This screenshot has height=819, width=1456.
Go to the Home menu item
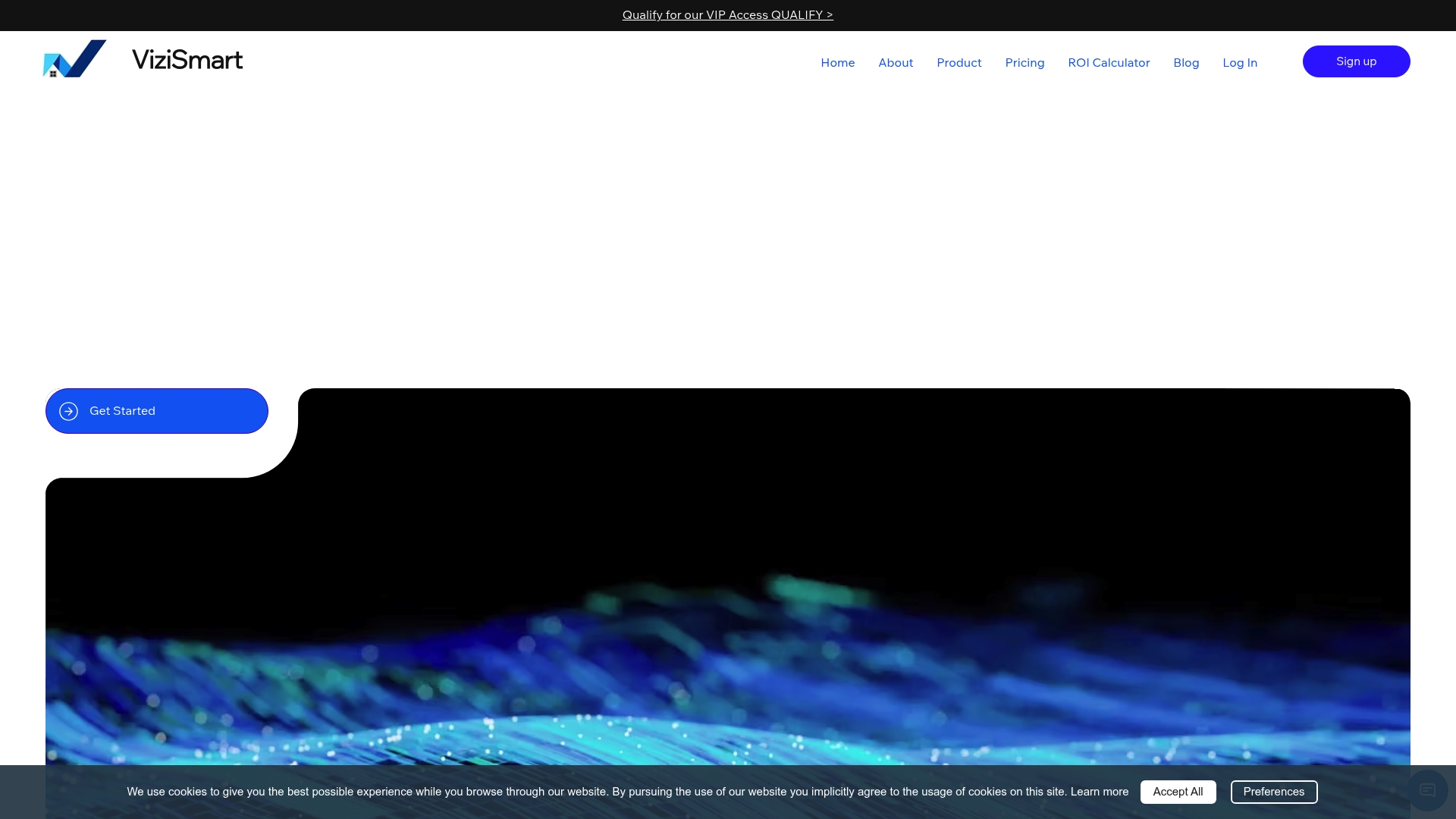(x=837, y=63)
